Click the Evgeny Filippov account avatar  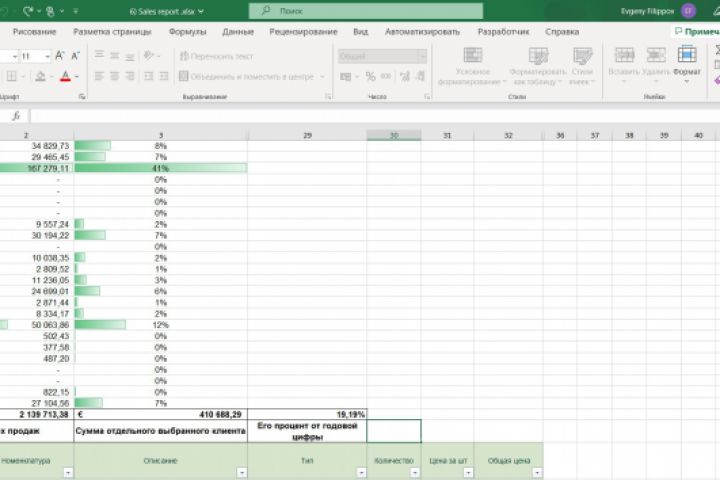point(688,11)
